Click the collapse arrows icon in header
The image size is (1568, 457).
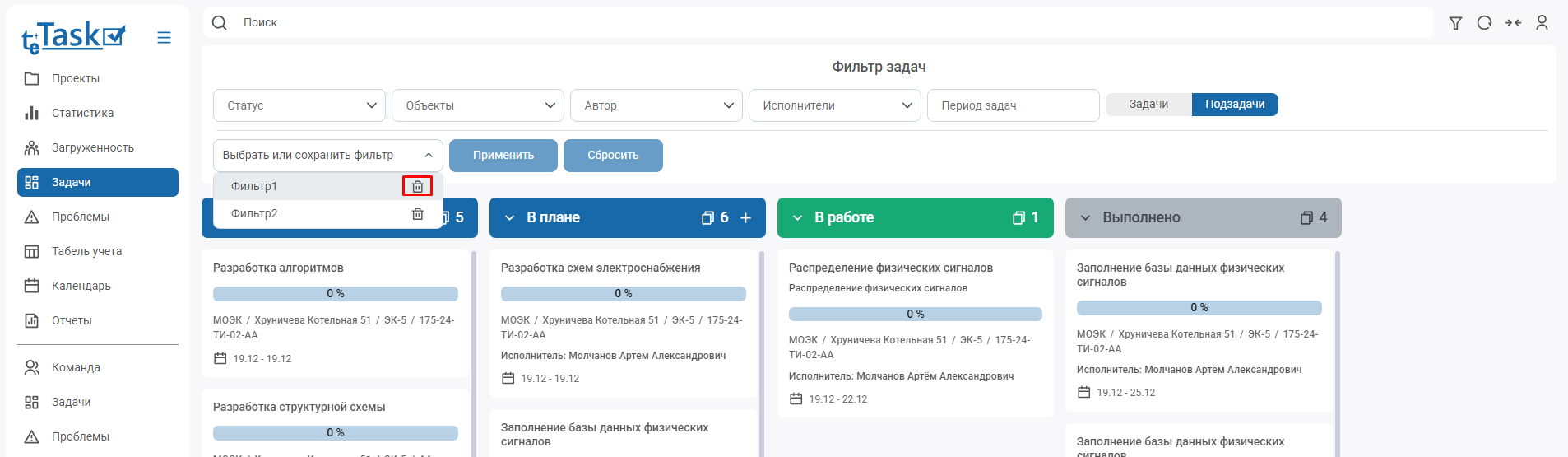pos(1513,23)
